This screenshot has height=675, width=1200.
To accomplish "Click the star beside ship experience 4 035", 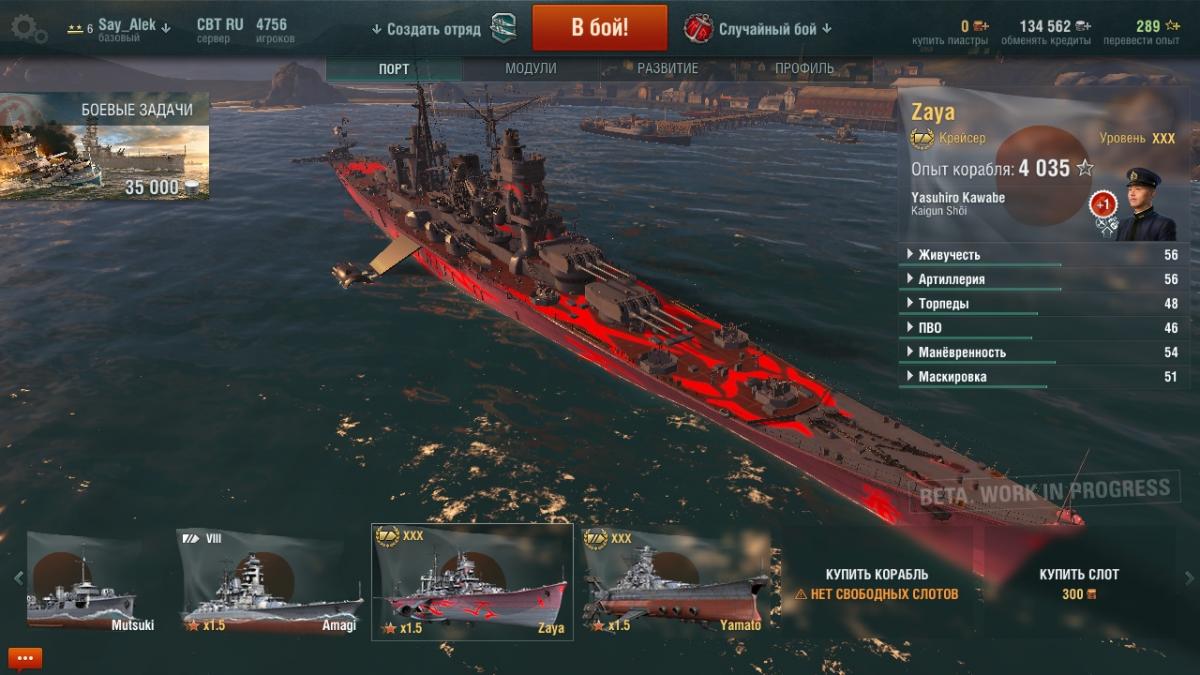I will (x=1085, y=169).
